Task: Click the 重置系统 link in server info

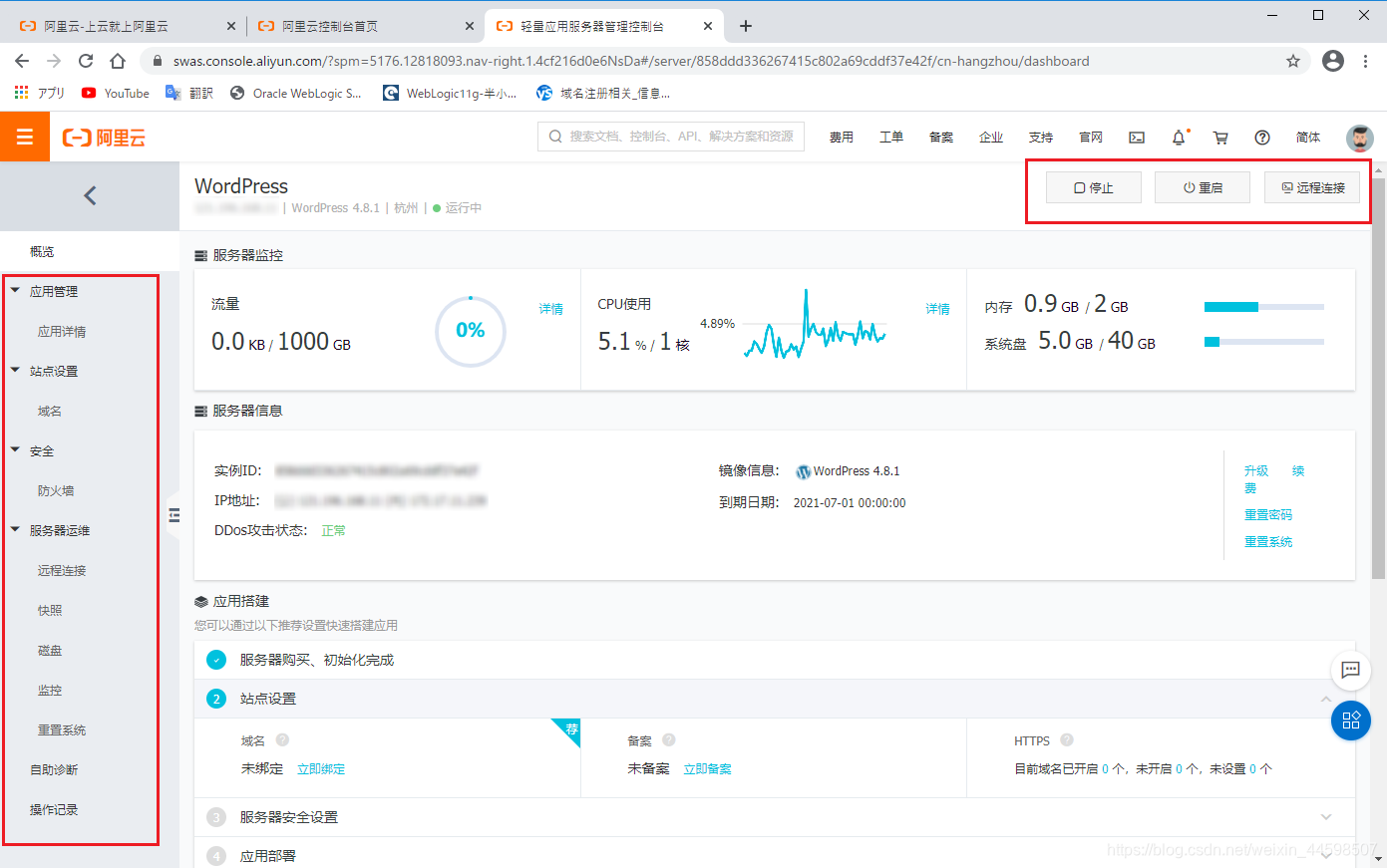Action: [1268, 542]
